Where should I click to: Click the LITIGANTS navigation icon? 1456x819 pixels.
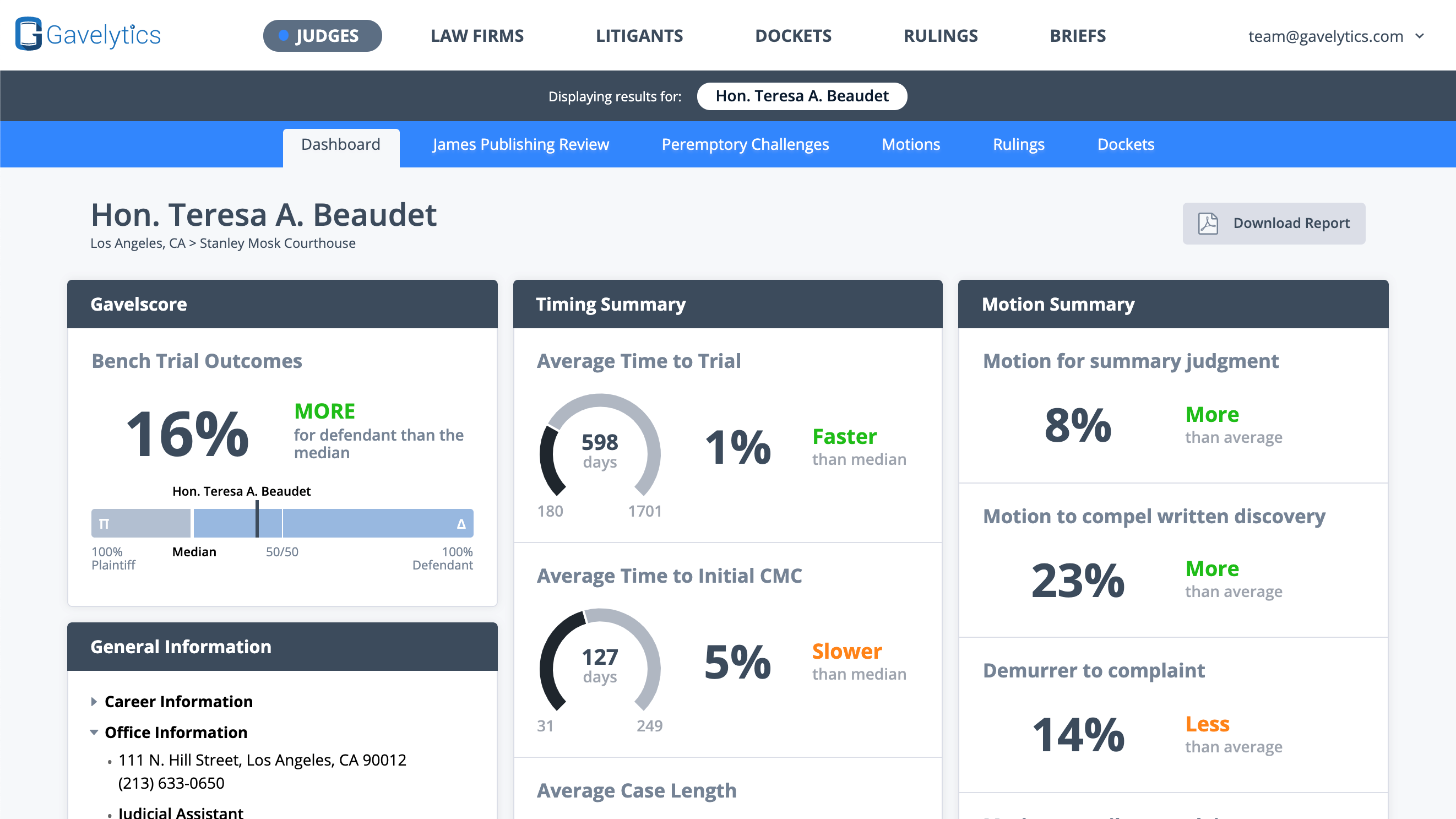tap(639, 36)
